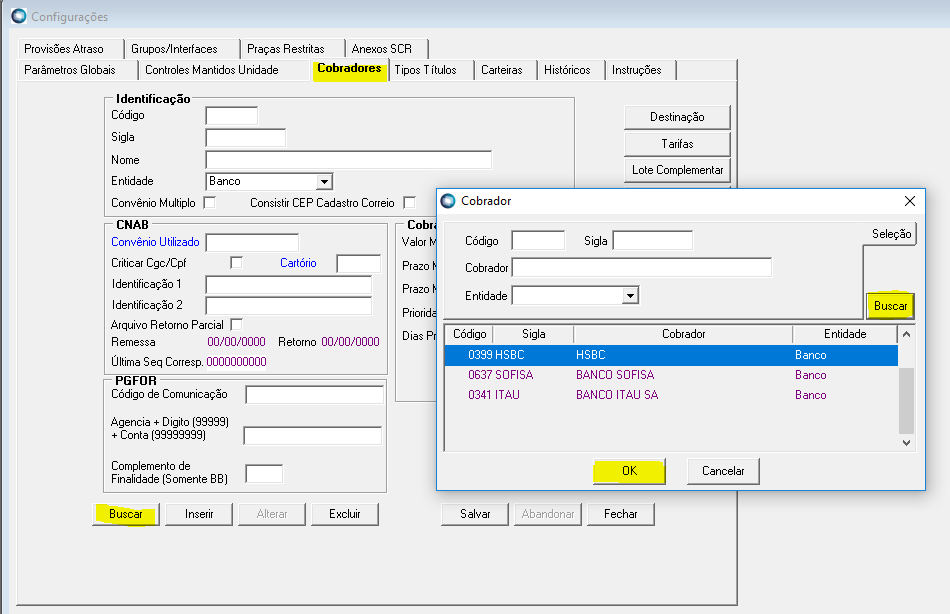Click the results list scroll down arrow
950x614 pixels.
pos(906,443)
